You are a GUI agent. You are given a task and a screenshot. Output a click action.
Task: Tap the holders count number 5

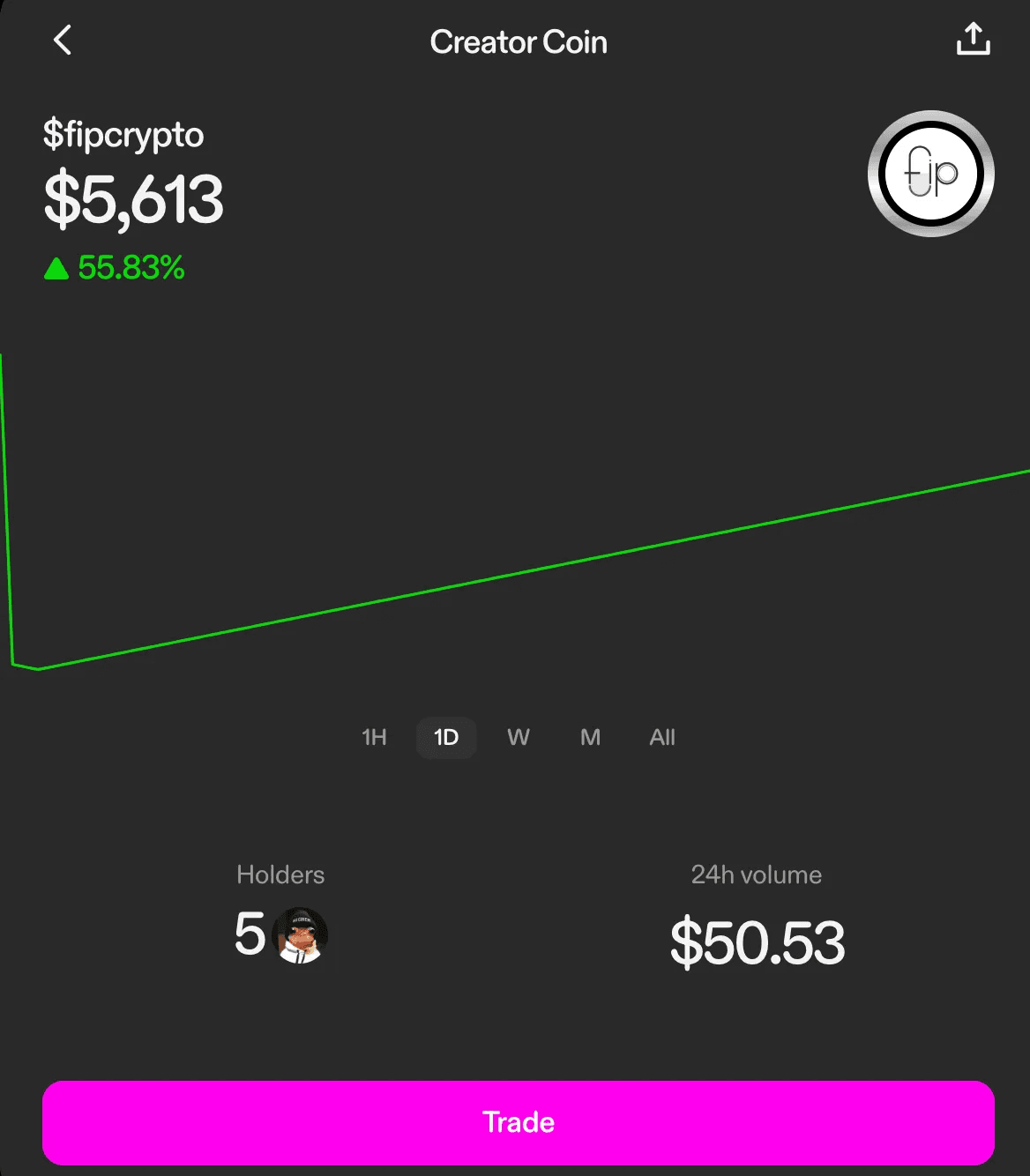[250, 934]
